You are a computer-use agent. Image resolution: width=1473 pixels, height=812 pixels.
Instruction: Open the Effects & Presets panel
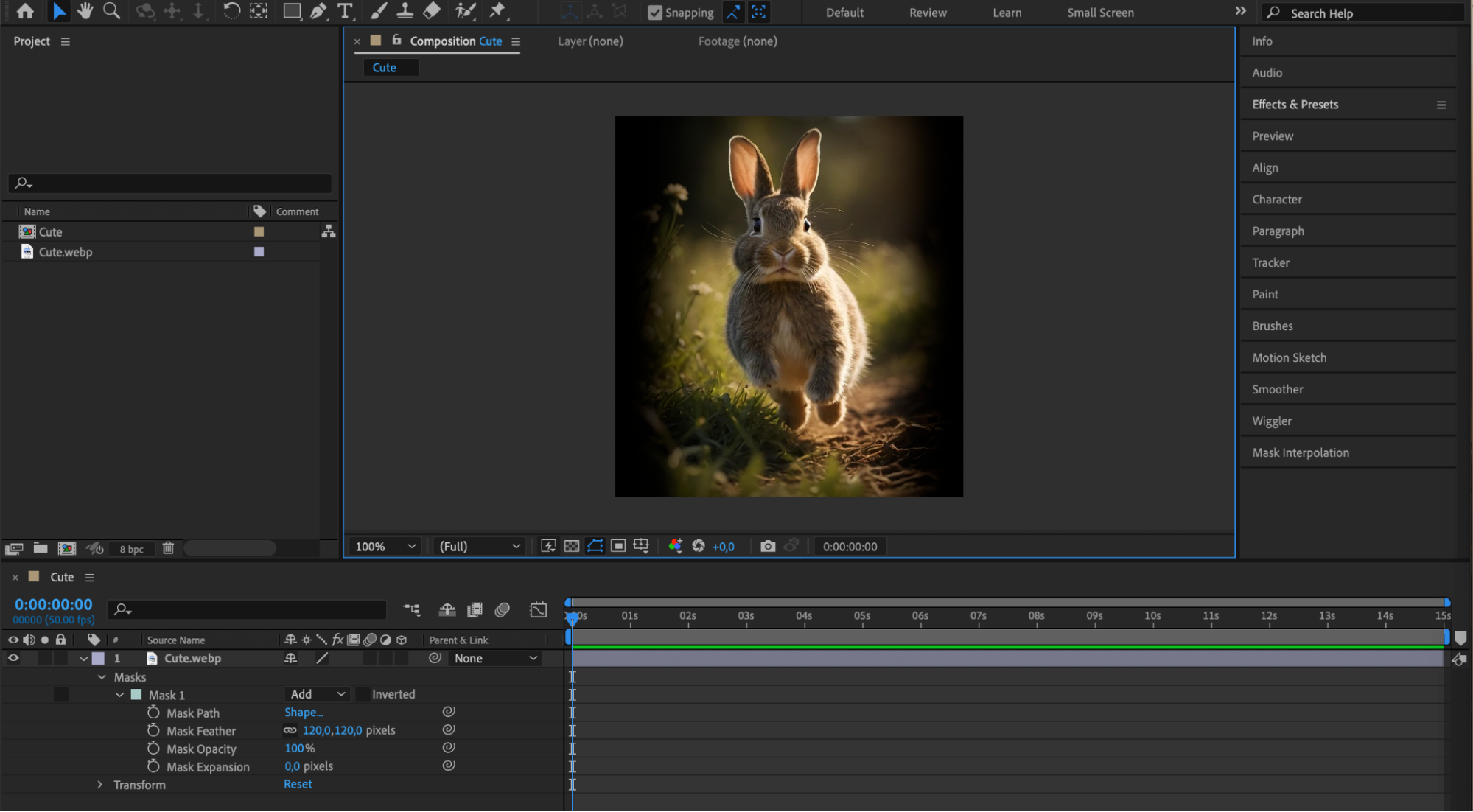pyautogui.click(x=1295, y=105)
